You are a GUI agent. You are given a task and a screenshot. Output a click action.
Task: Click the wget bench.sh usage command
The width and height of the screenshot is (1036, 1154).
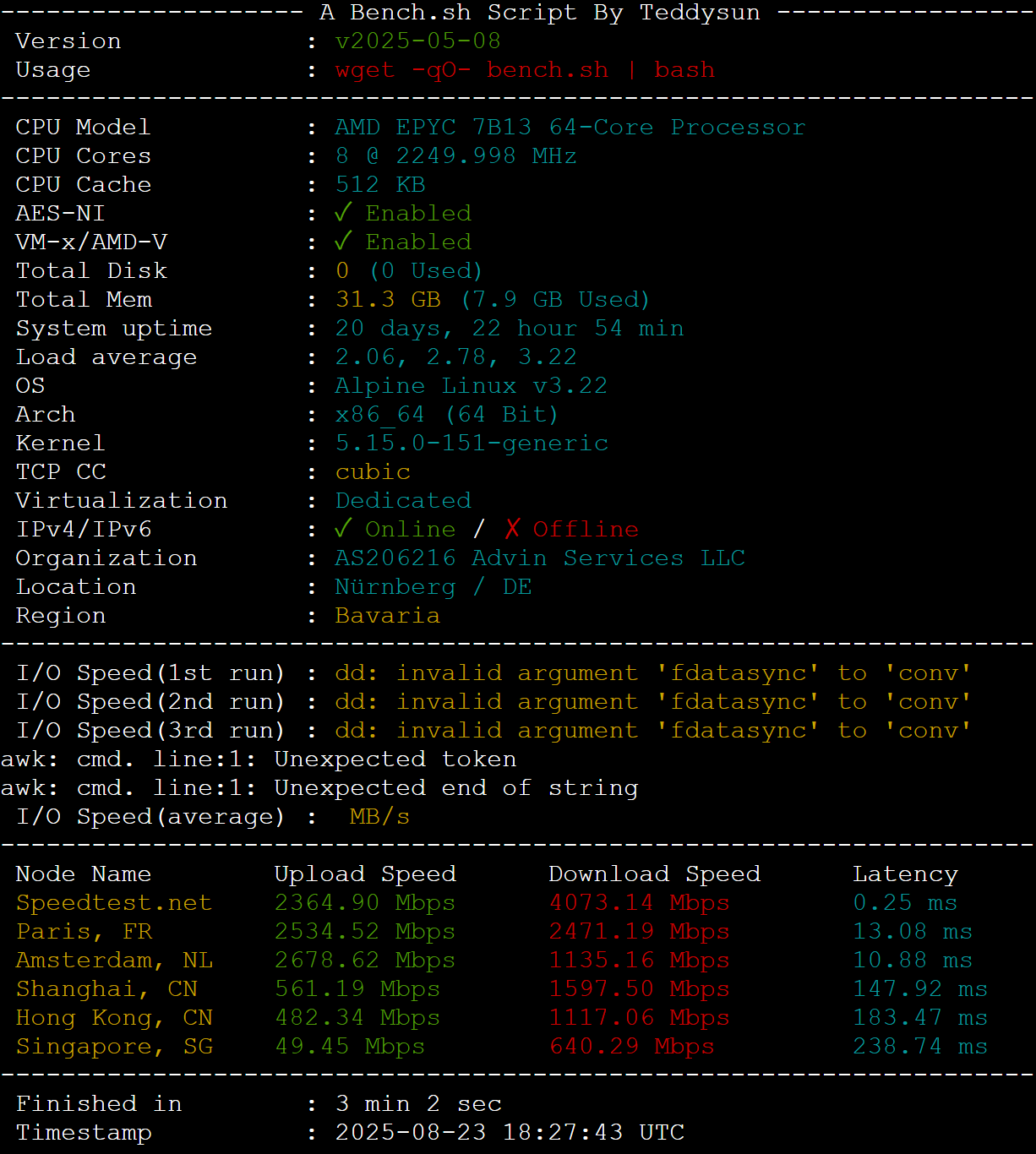525,70
